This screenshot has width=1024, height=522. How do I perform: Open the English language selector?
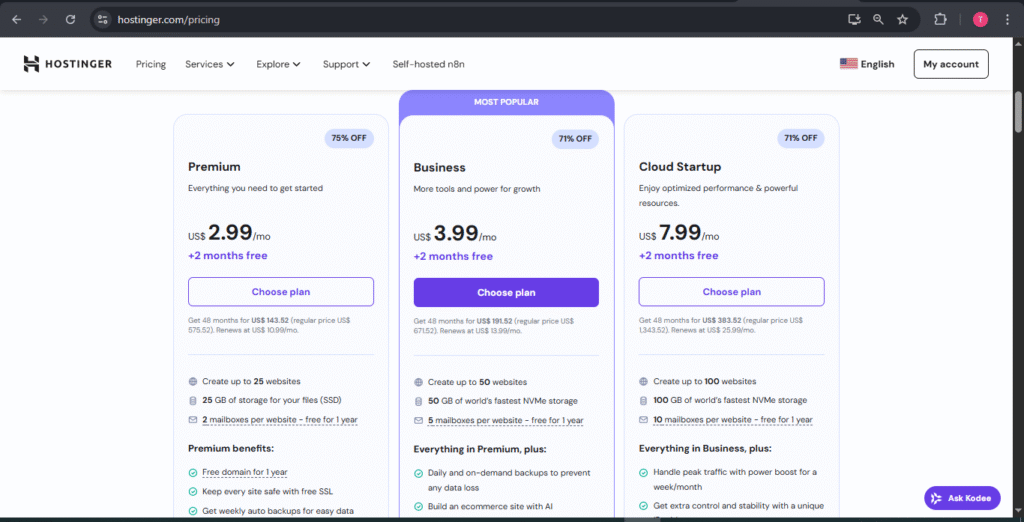867,64
